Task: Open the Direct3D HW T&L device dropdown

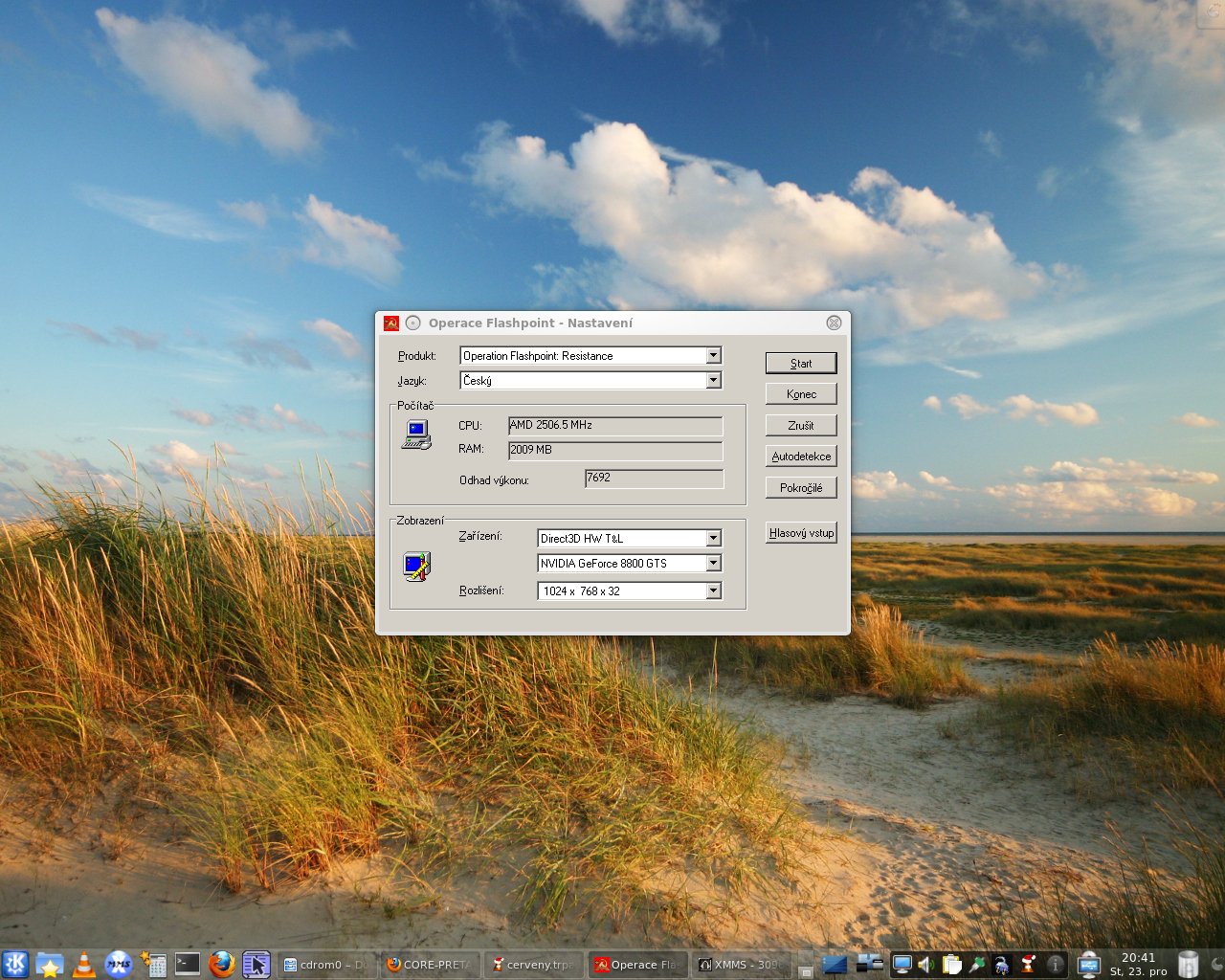Action: pyautogui.click(x=713, y=539)
